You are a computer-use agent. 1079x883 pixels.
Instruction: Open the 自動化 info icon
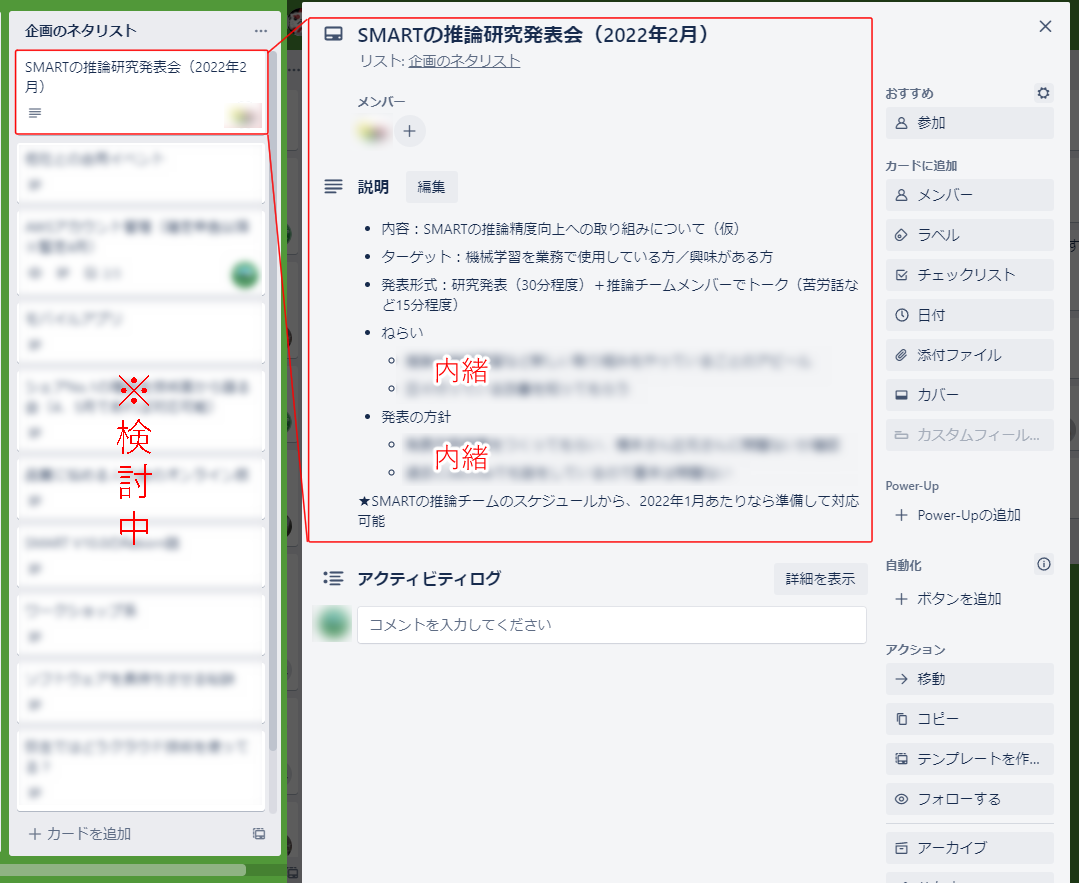(1043, 564)
